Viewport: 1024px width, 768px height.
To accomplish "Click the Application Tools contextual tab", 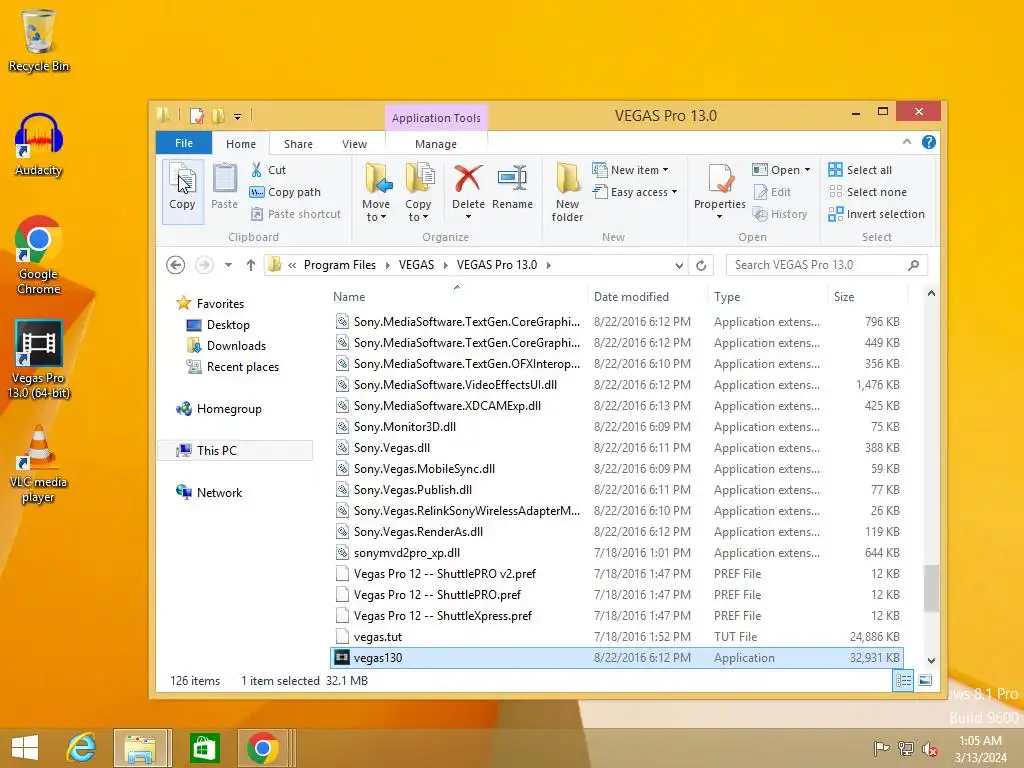I will [x=436, y=118].
